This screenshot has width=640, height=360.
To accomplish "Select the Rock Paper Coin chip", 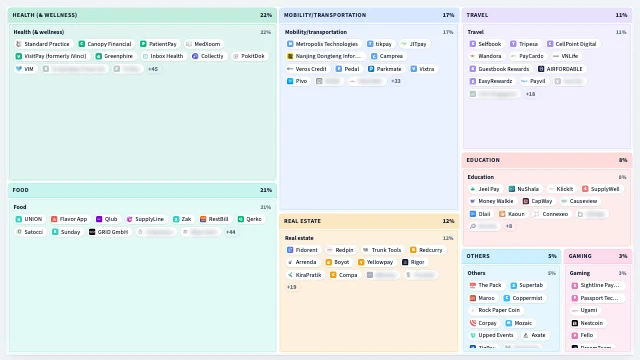I will point(496,310).
